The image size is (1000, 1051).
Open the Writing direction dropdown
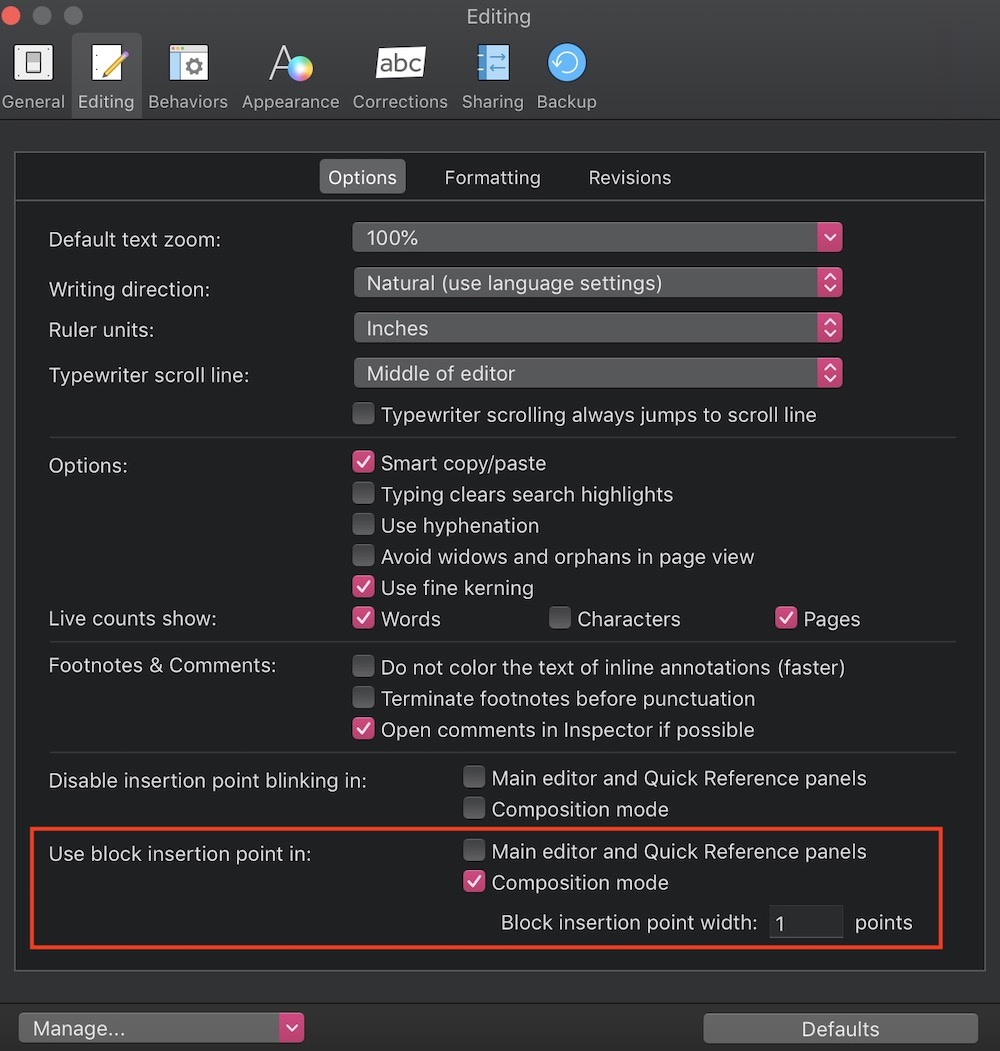(x=597, y=283)
